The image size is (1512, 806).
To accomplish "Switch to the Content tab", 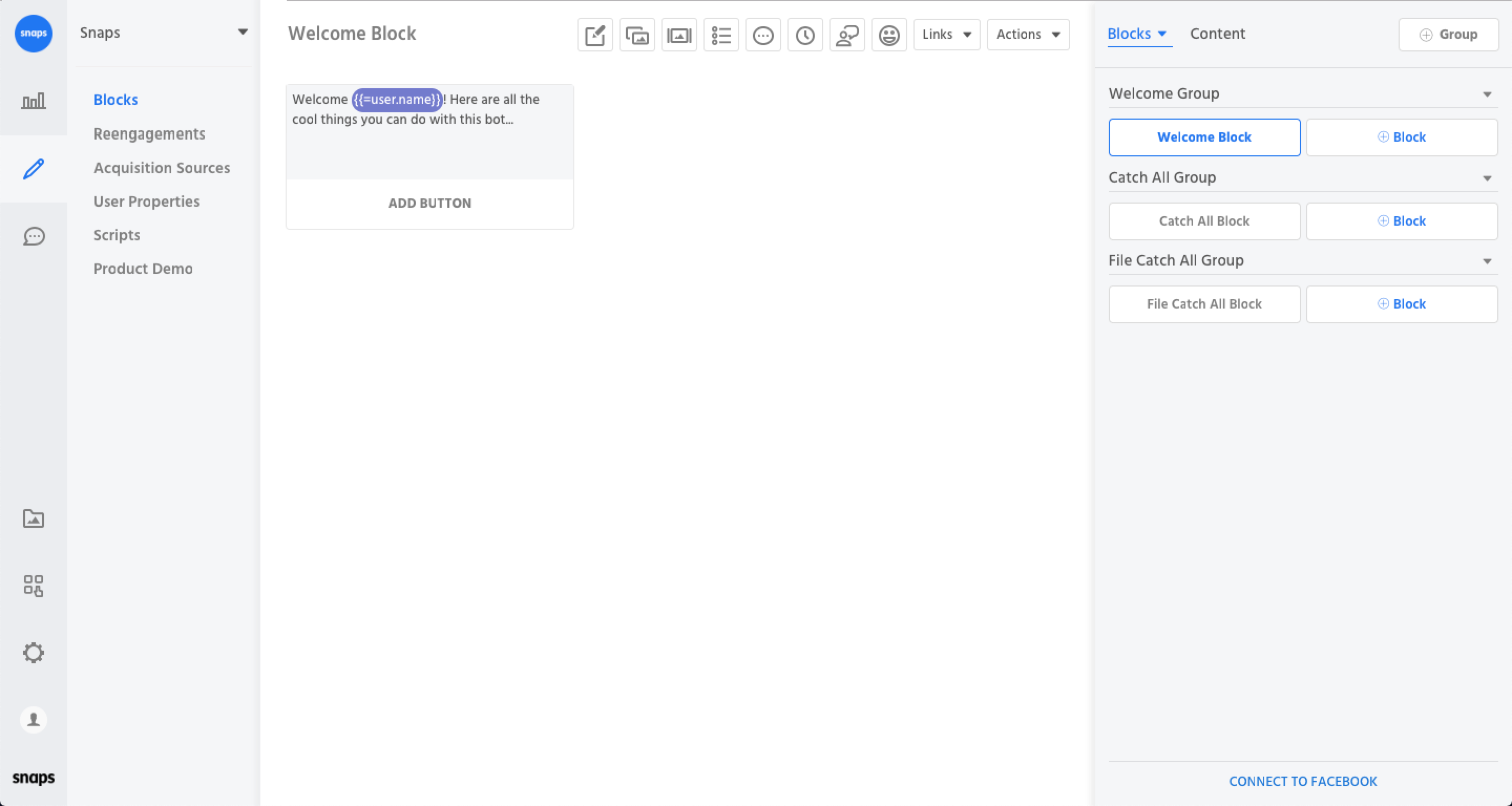I will [x=1217, y=34].
